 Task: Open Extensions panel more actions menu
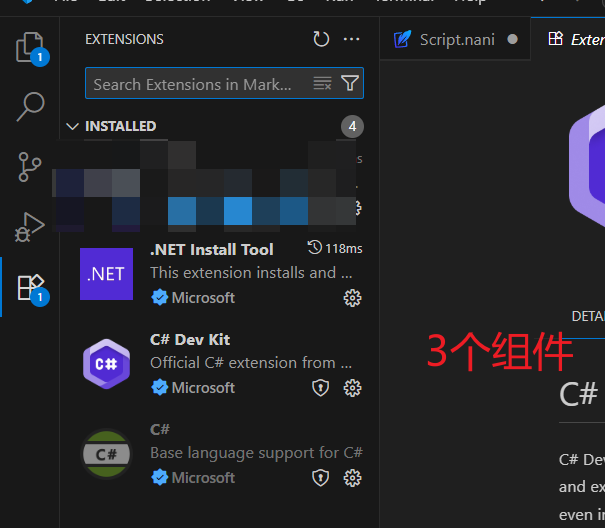coord(352,39)
